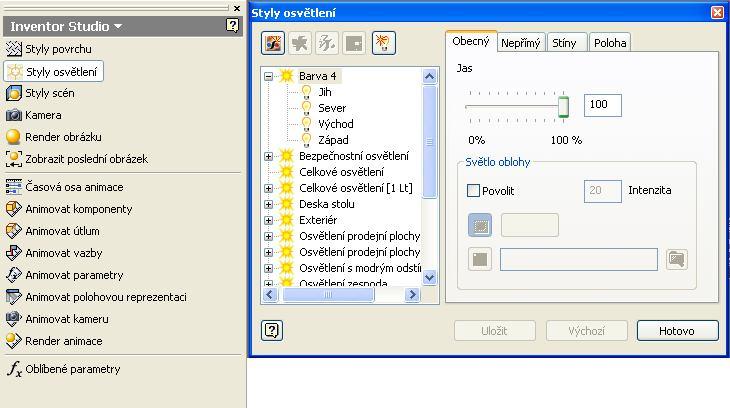Expand Deska stolu style
Image resolution: width=730 pixels, height=408 pixels.
(x=268, y=204)
